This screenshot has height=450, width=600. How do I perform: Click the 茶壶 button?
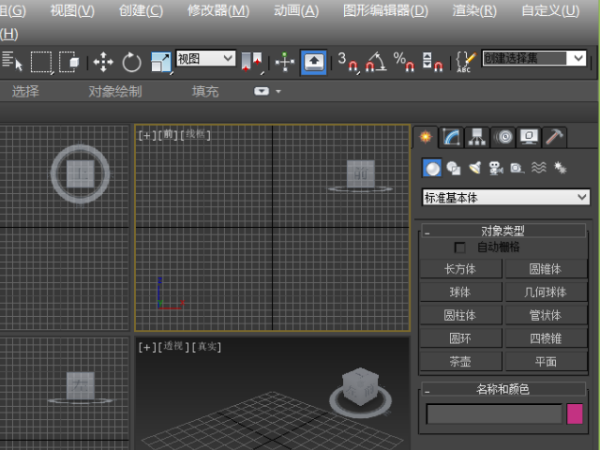coord(460,361)
